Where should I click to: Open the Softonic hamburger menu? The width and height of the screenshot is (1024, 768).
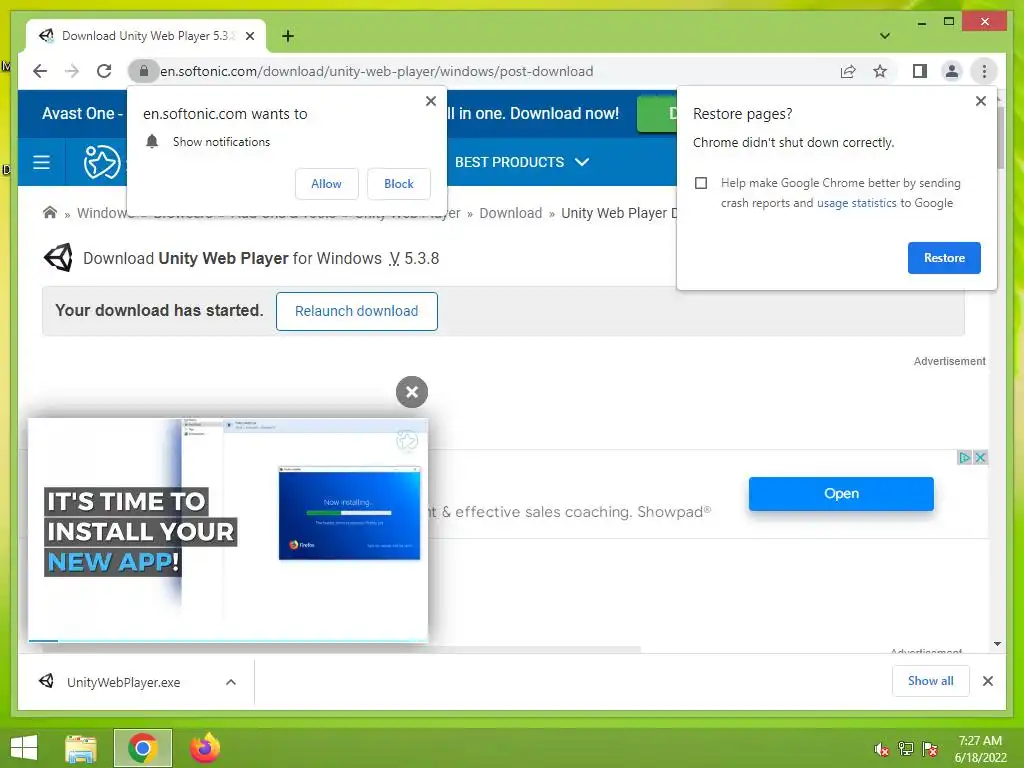41,162
